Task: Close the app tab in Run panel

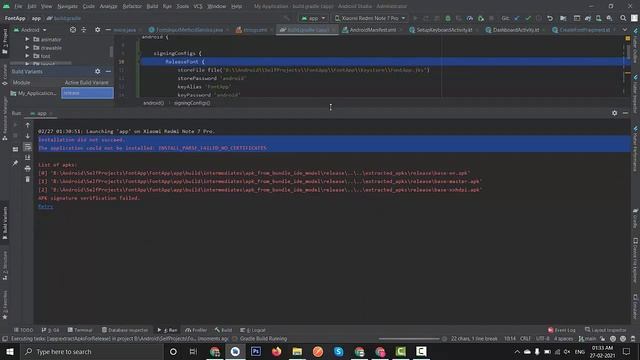Action: tap(51, 113)
